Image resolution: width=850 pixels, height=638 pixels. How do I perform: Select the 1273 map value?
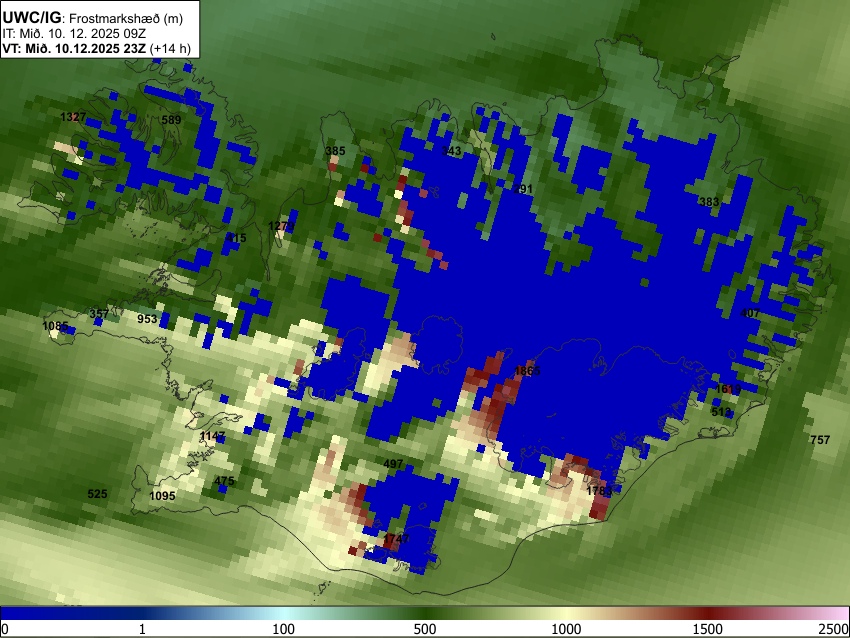[x=281, y=225]
